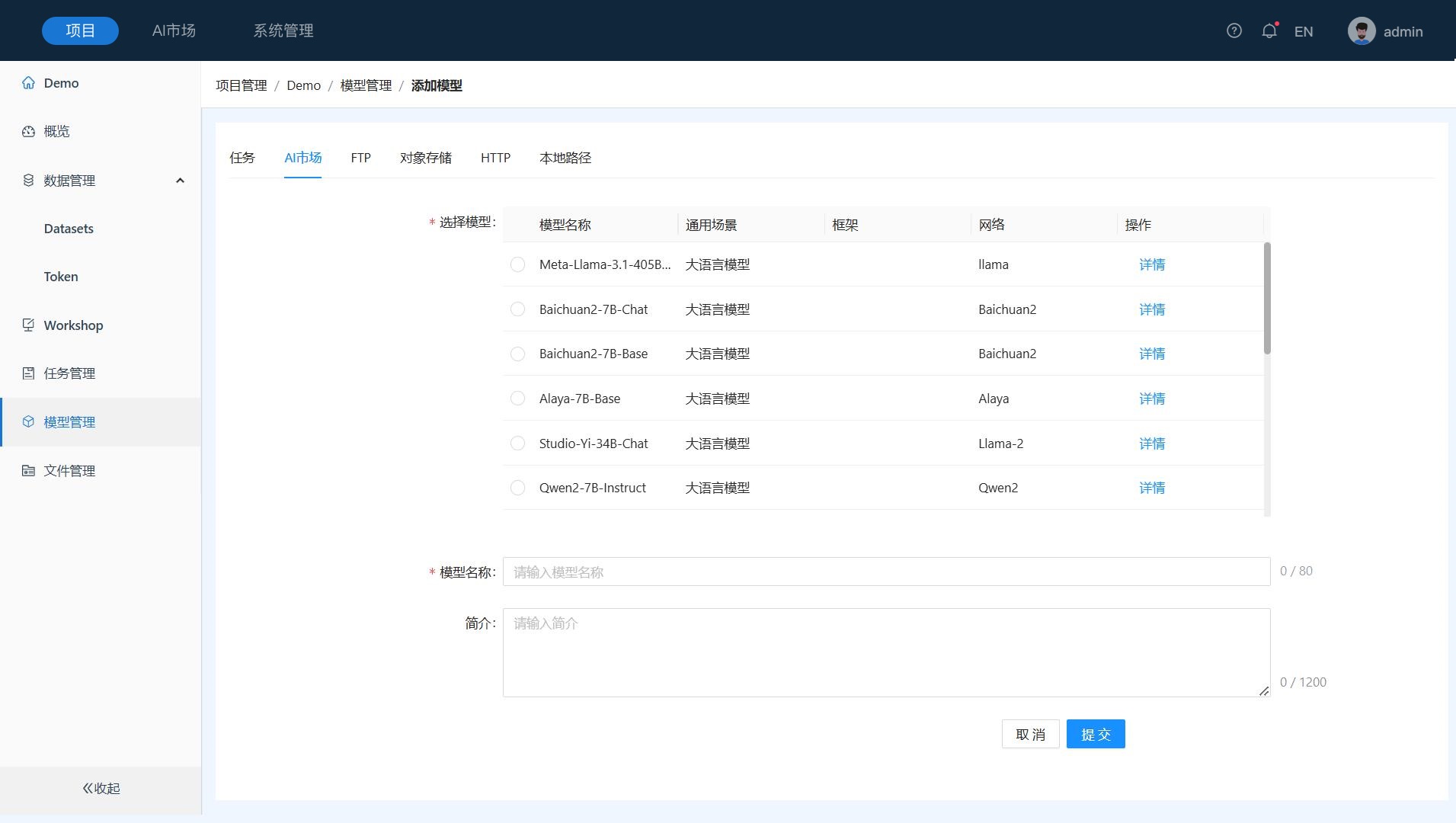Collapse the sidebar with 收起

pyautogui.click(x=101, y=788)
